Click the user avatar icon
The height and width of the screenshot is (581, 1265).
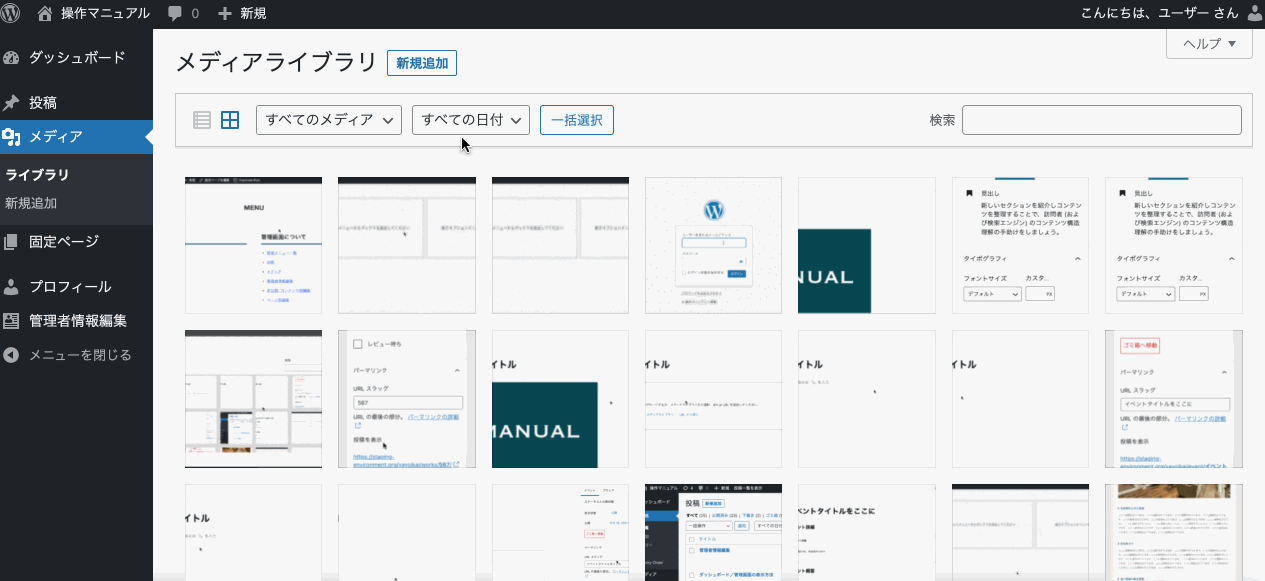tap(1255, 13)
